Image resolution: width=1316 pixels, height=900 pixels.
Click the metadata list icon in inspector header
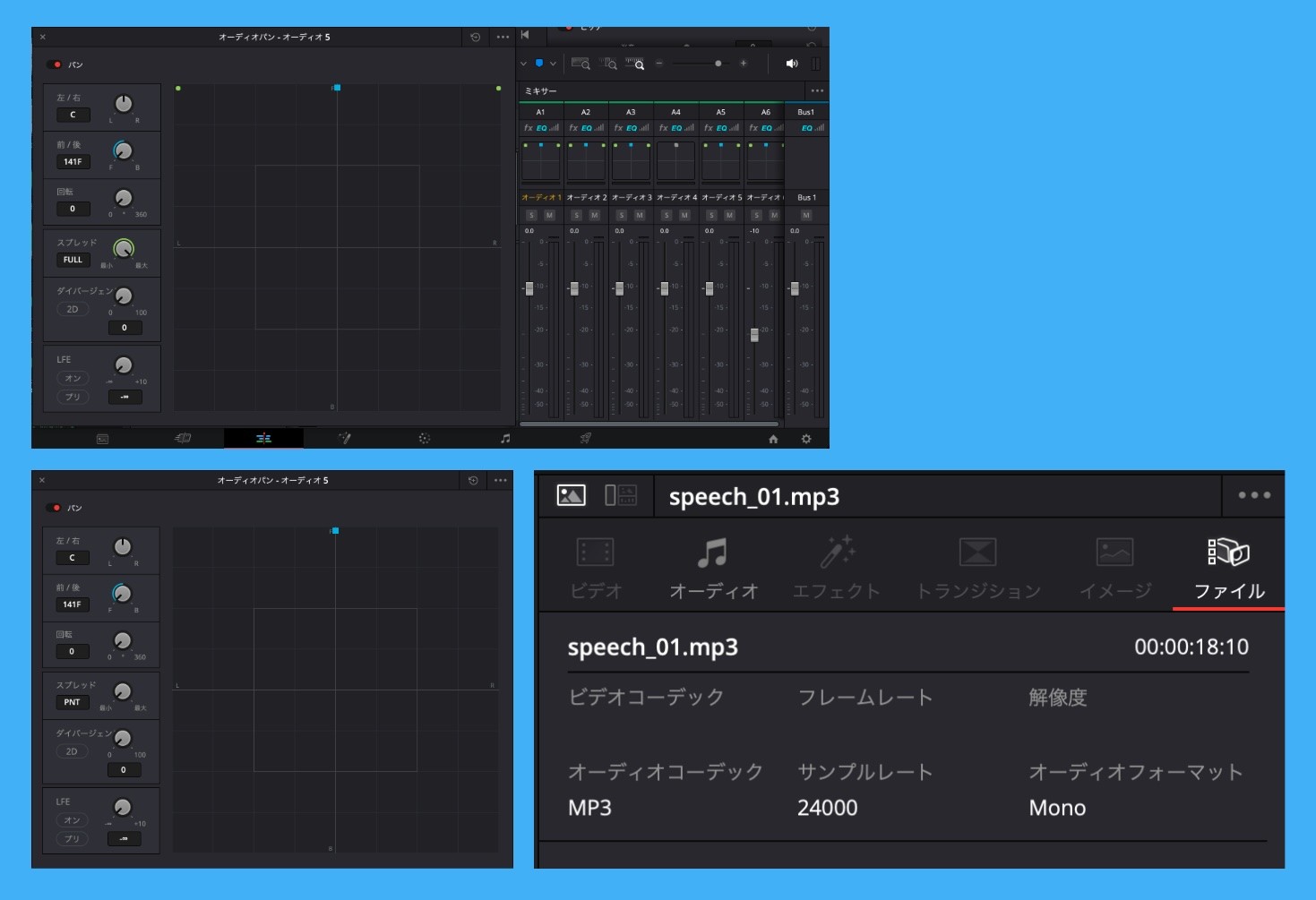[x=621, y=495]
